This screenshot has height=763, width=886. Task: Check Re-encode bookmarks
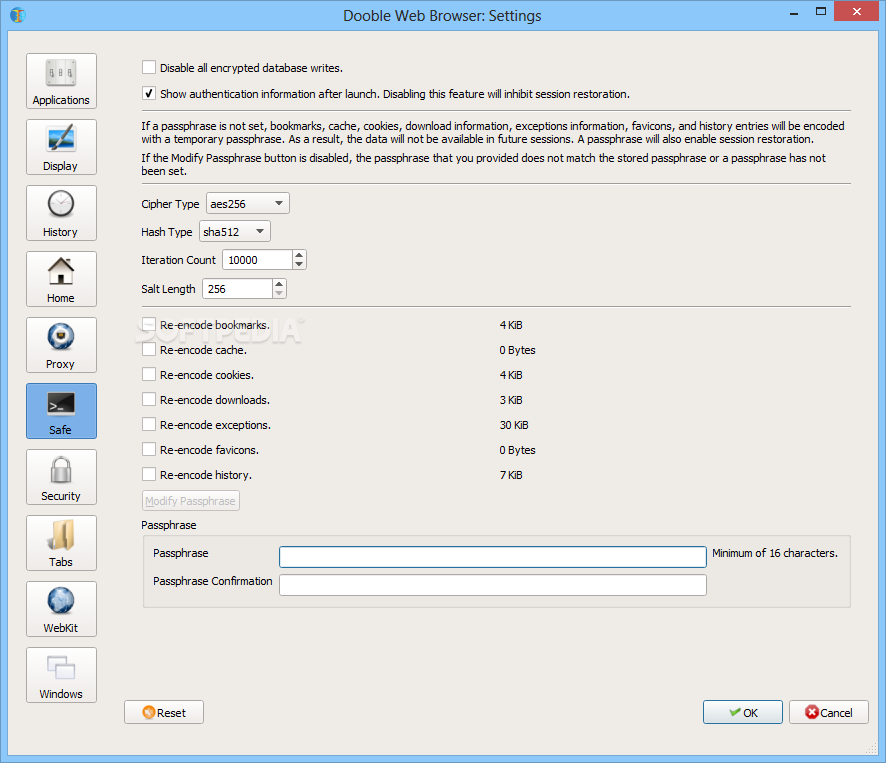point(149,325)
